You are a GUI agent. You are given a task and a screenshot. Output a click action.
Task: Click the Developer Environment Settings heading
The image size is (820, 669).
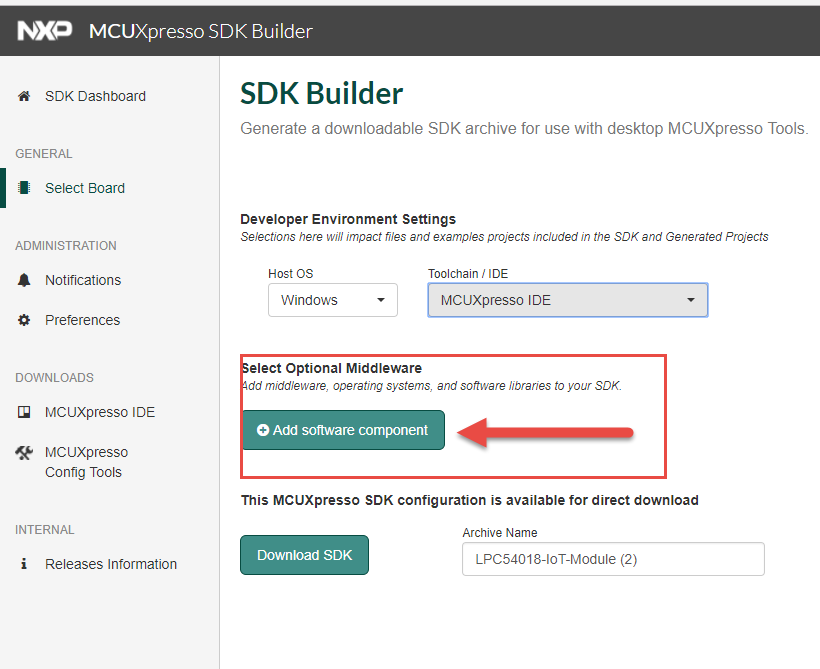click(348, 219)
